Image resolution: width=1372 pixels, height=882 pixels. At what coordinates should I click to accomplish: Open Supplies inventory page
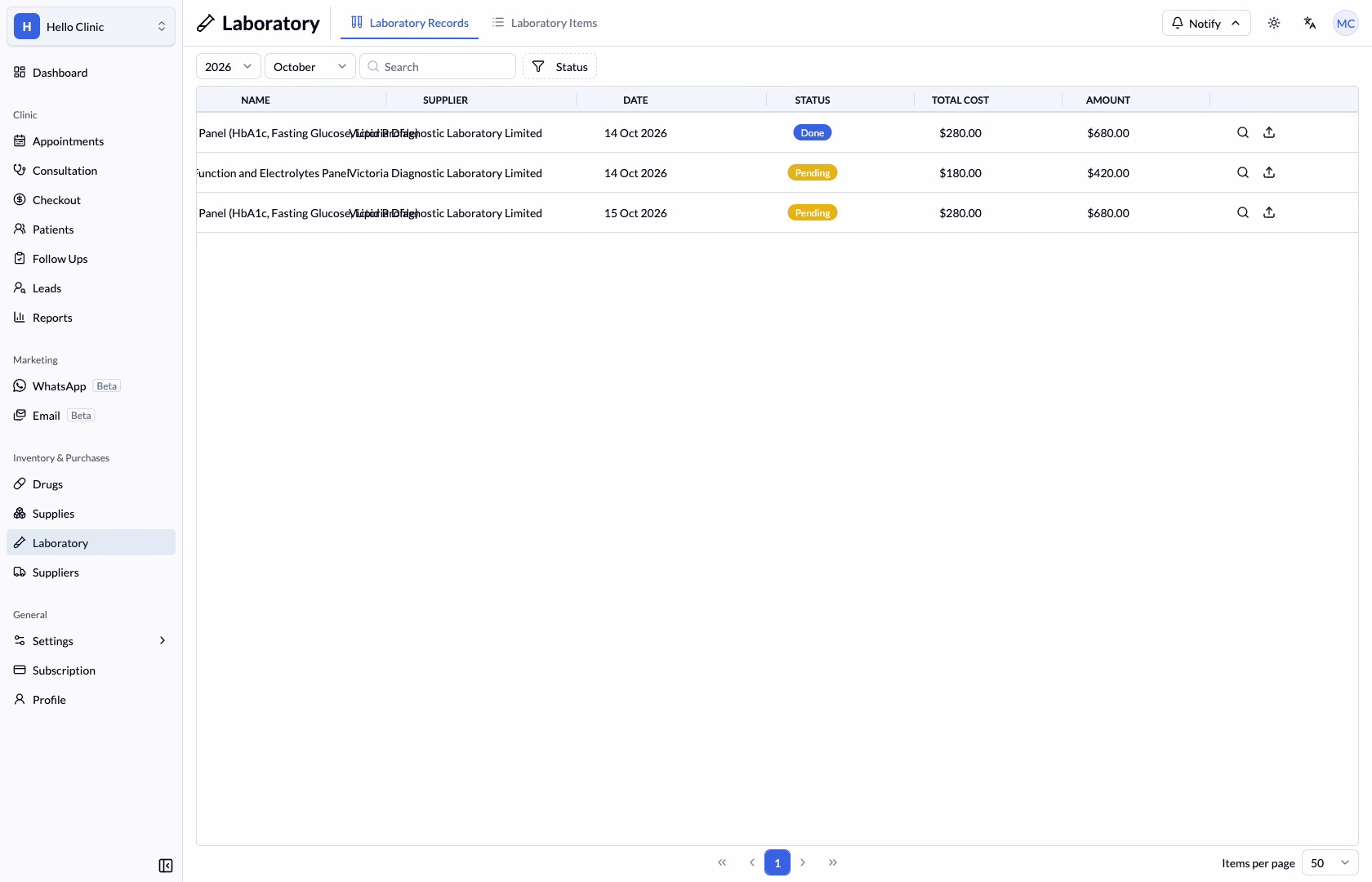click(x=91, y=514)
